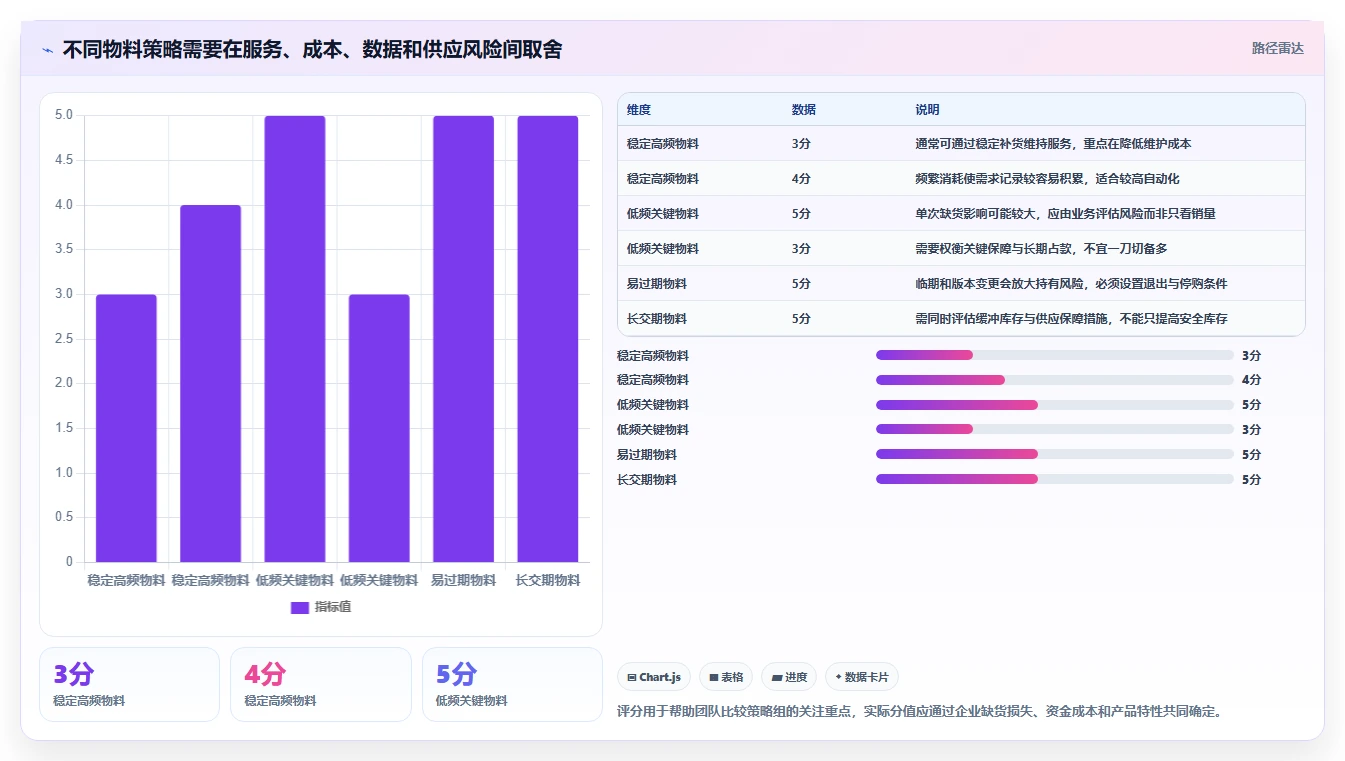Click the 长交期物料 label in the progress list

(x=647, y=480)
